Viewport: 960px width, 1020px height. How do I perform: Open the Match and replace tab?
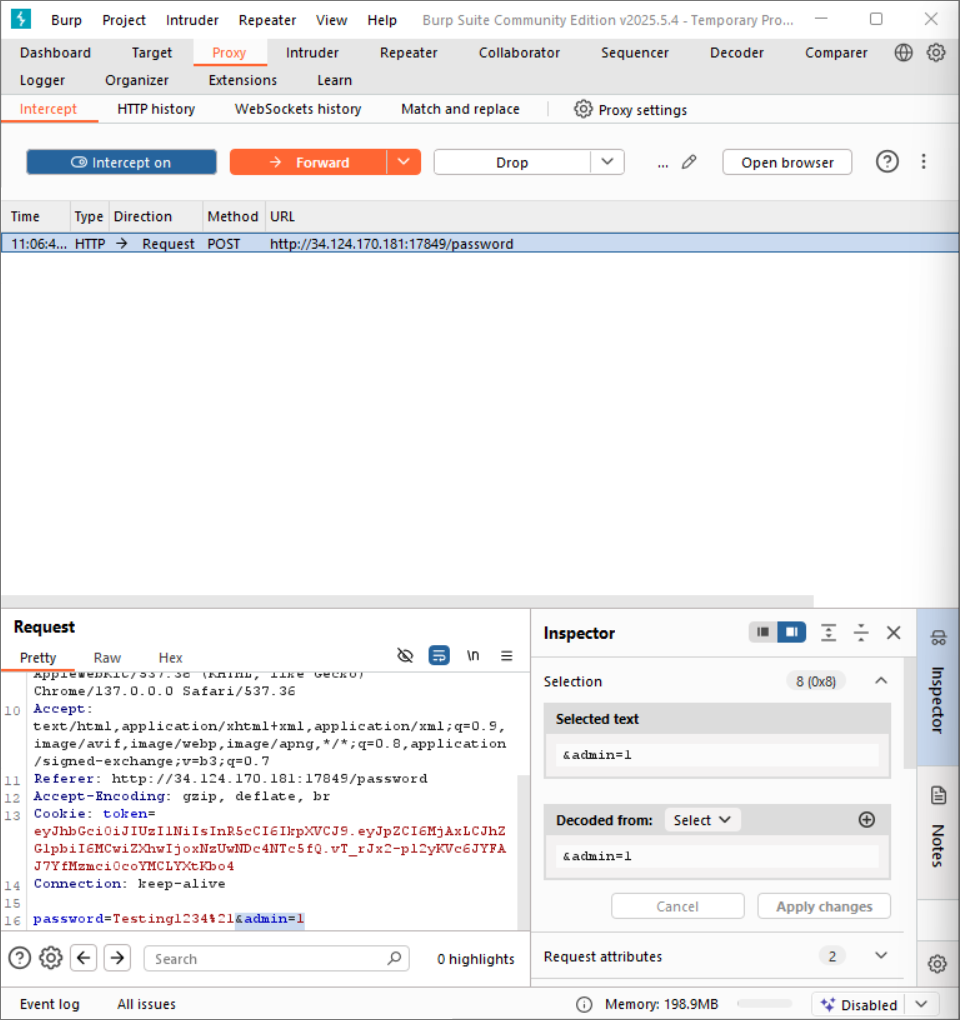tap(460, 109)
